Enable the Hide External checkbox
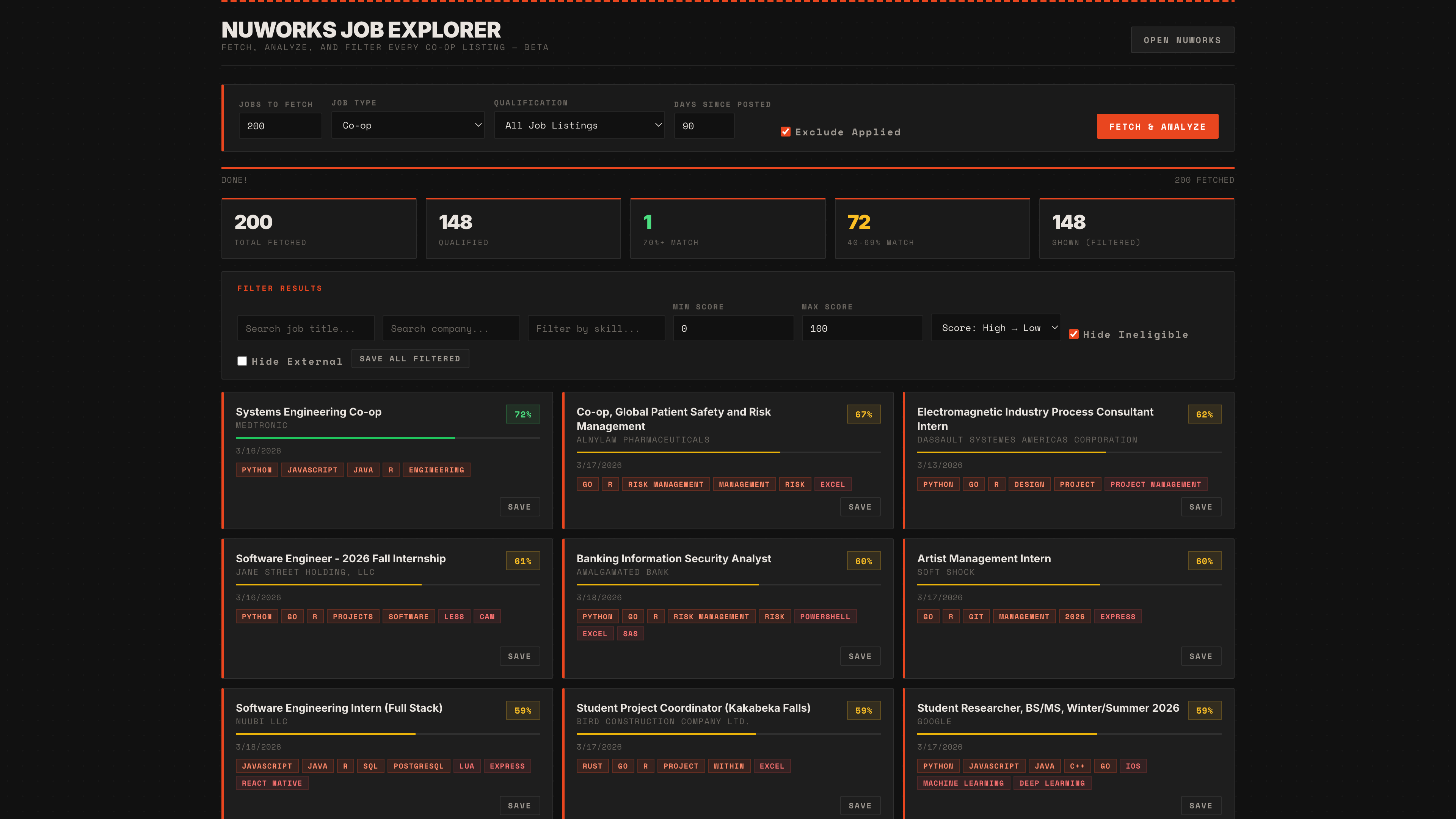Screen dimensions: 1456x819 243,361
